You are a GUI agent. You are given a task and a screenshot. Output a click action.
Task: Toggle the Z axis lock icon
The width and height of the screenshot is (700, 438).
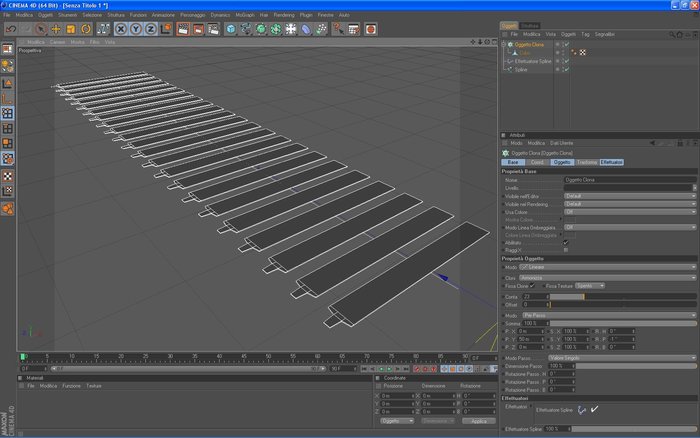coord(151,29)
